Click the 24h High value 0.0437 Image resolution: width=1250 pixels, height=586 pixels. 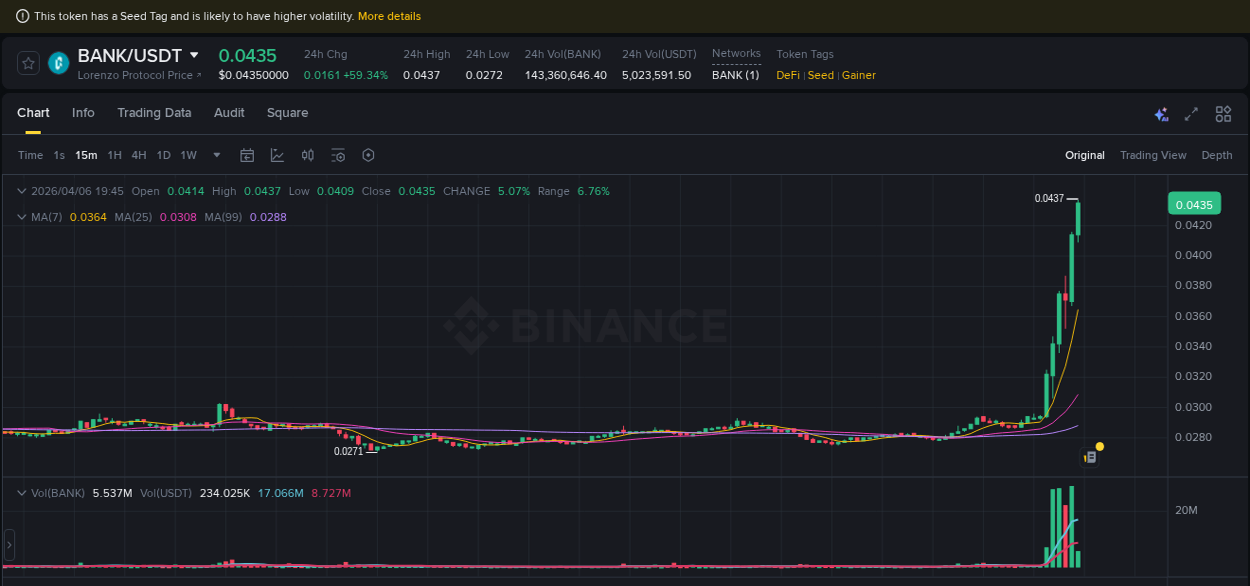coord(421,75)
